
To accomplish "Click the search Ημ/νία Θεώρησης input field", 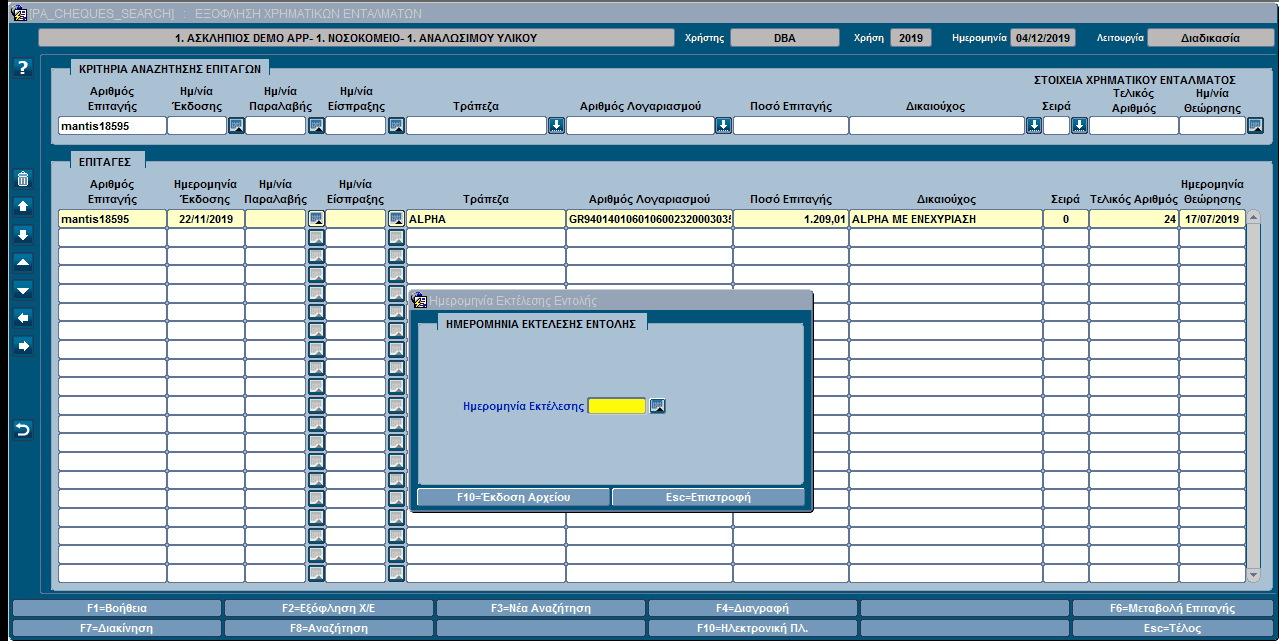I will 1212,126.
